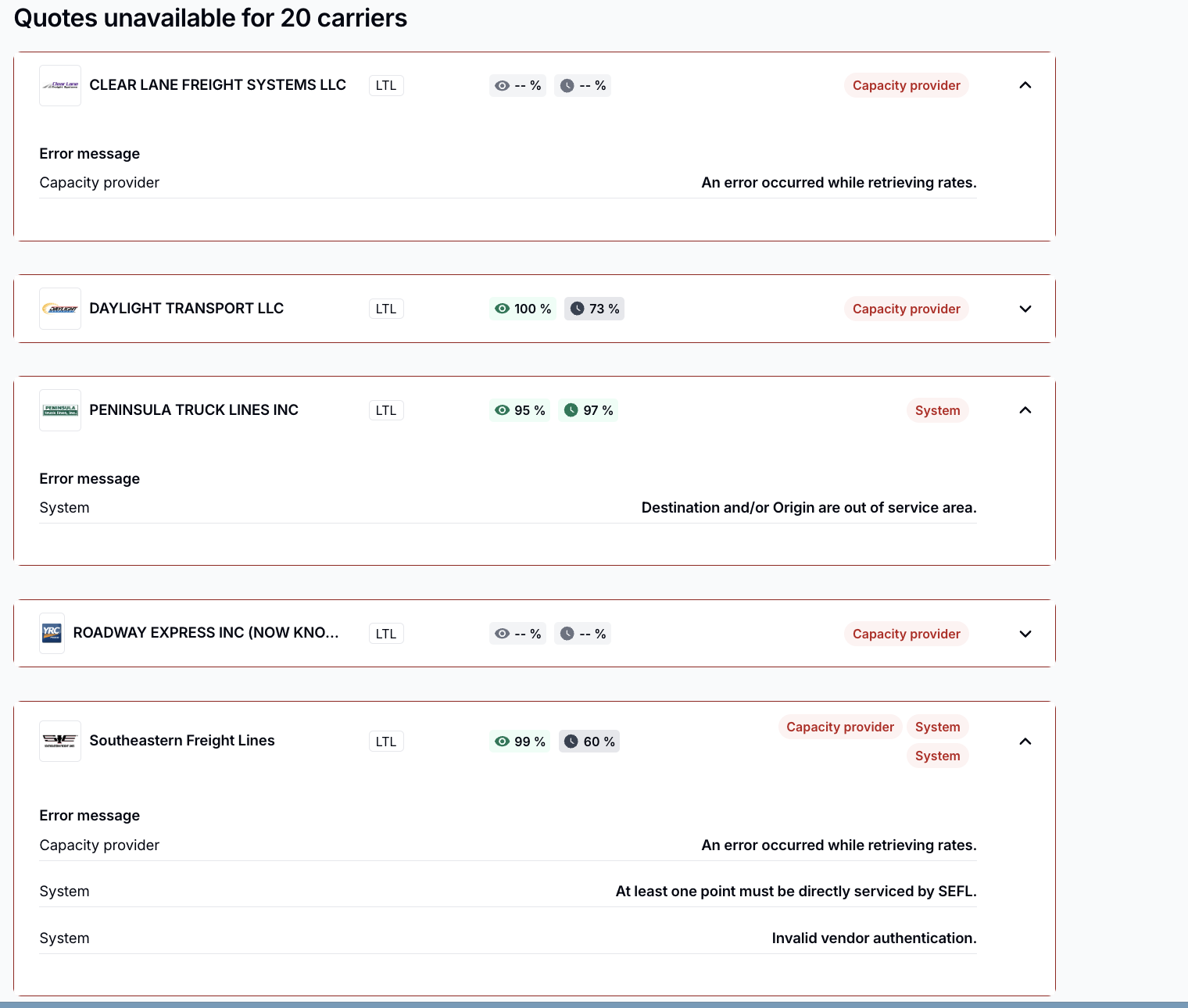Click 'Error message' label in Southeastern card
1188x1008 pixels.
pyautogui.click(x=90, y=815)
